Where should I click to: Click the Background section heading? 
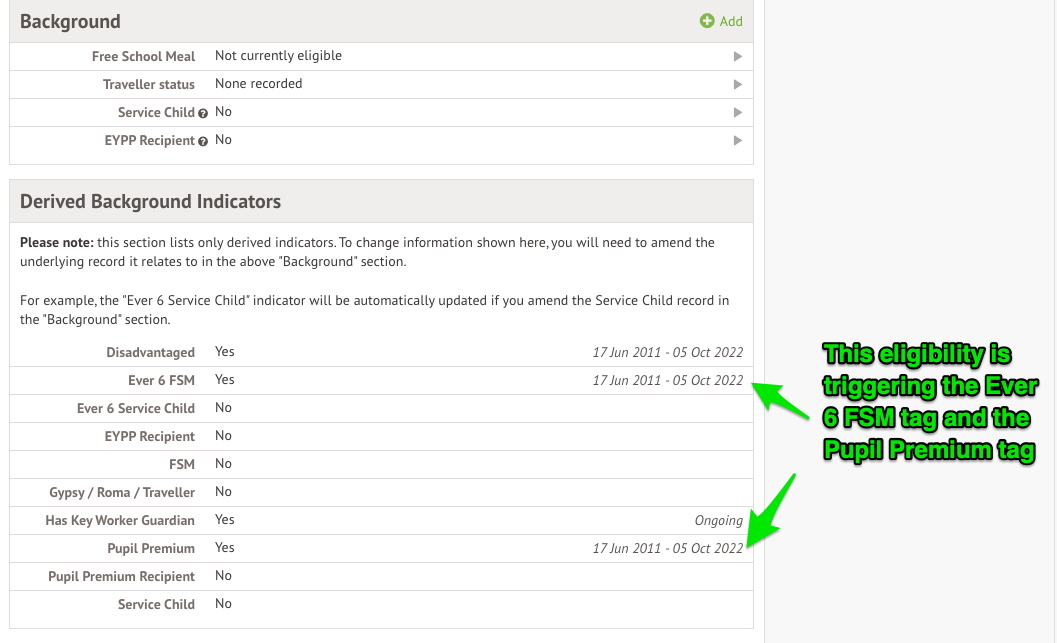click(70, 21)
